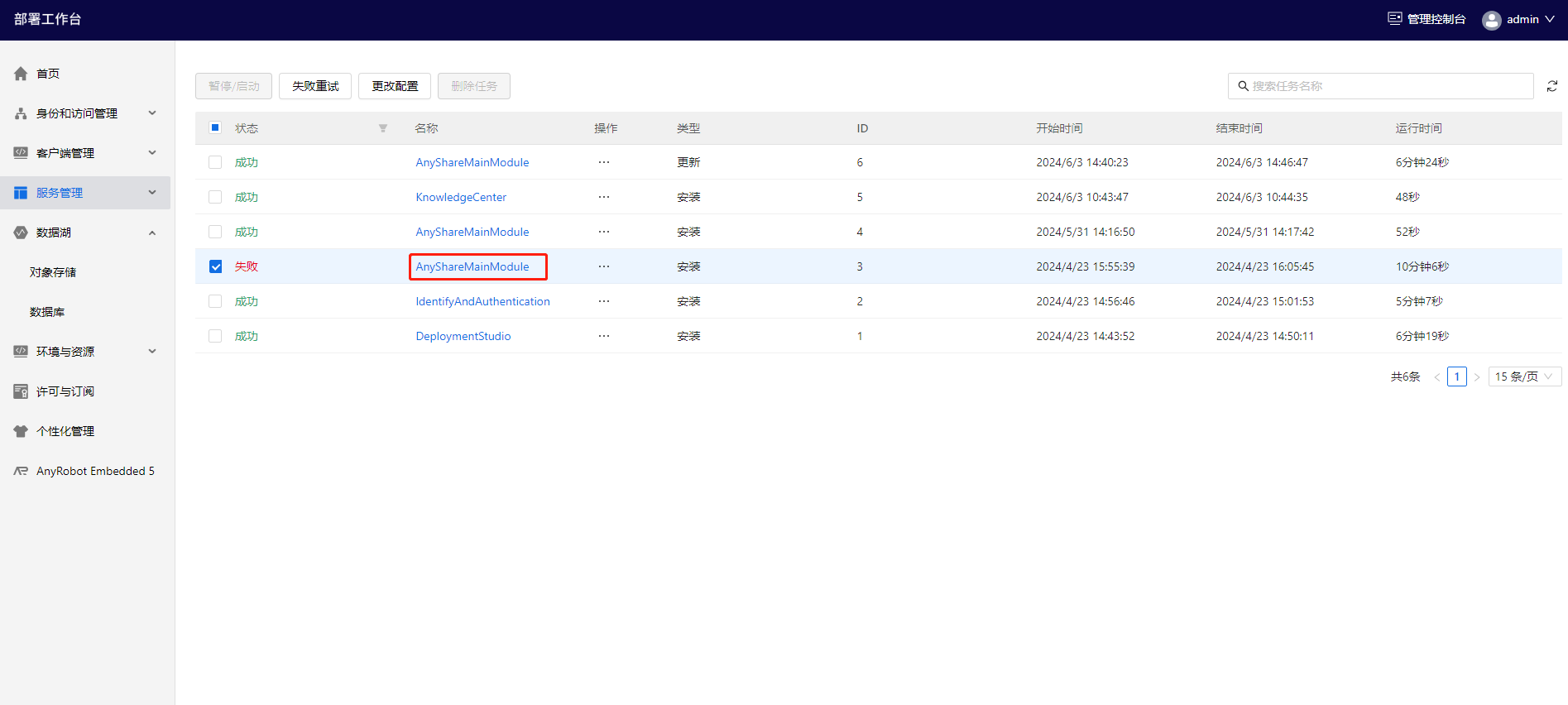This screenshot has width=1568, height=705.
Task: Open AnyShareMainModule link for task ID 4
Action: [x=472, y=232]
